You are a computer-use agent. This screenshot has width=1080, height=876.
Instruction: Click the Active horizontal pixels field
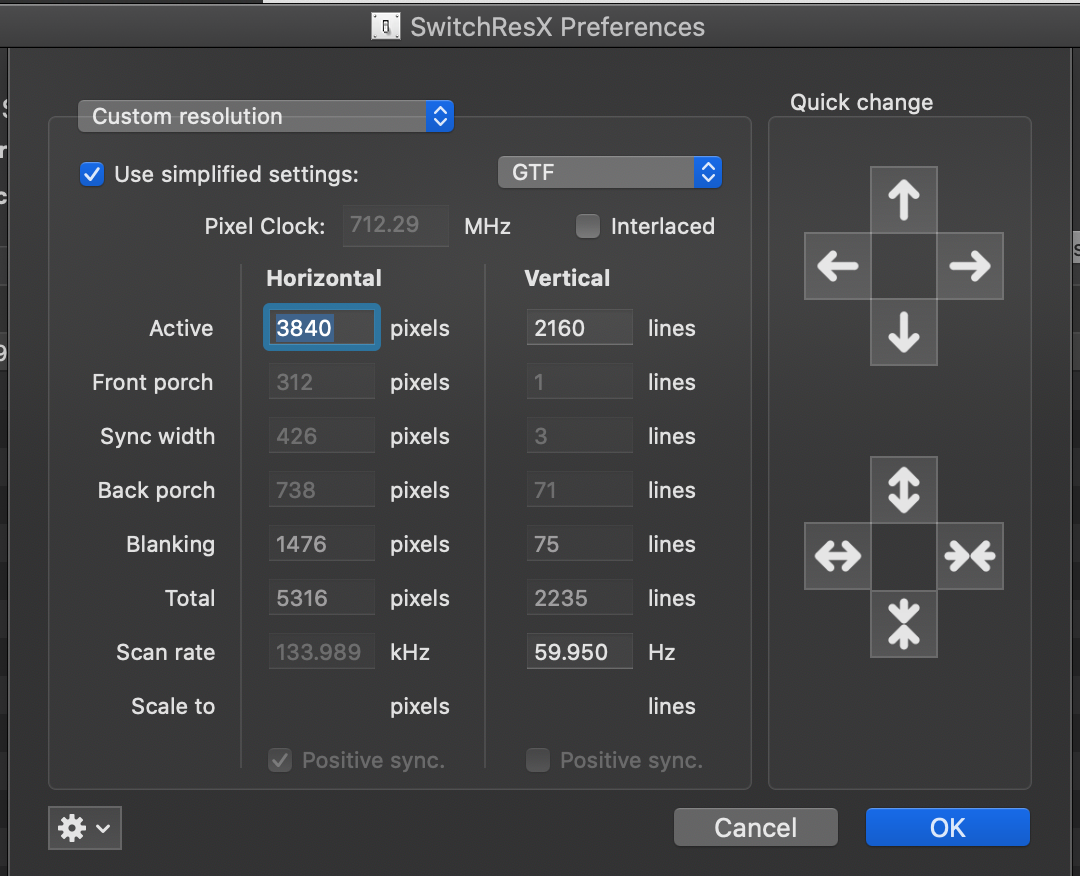pyautogui.click(x=321, y=327)
